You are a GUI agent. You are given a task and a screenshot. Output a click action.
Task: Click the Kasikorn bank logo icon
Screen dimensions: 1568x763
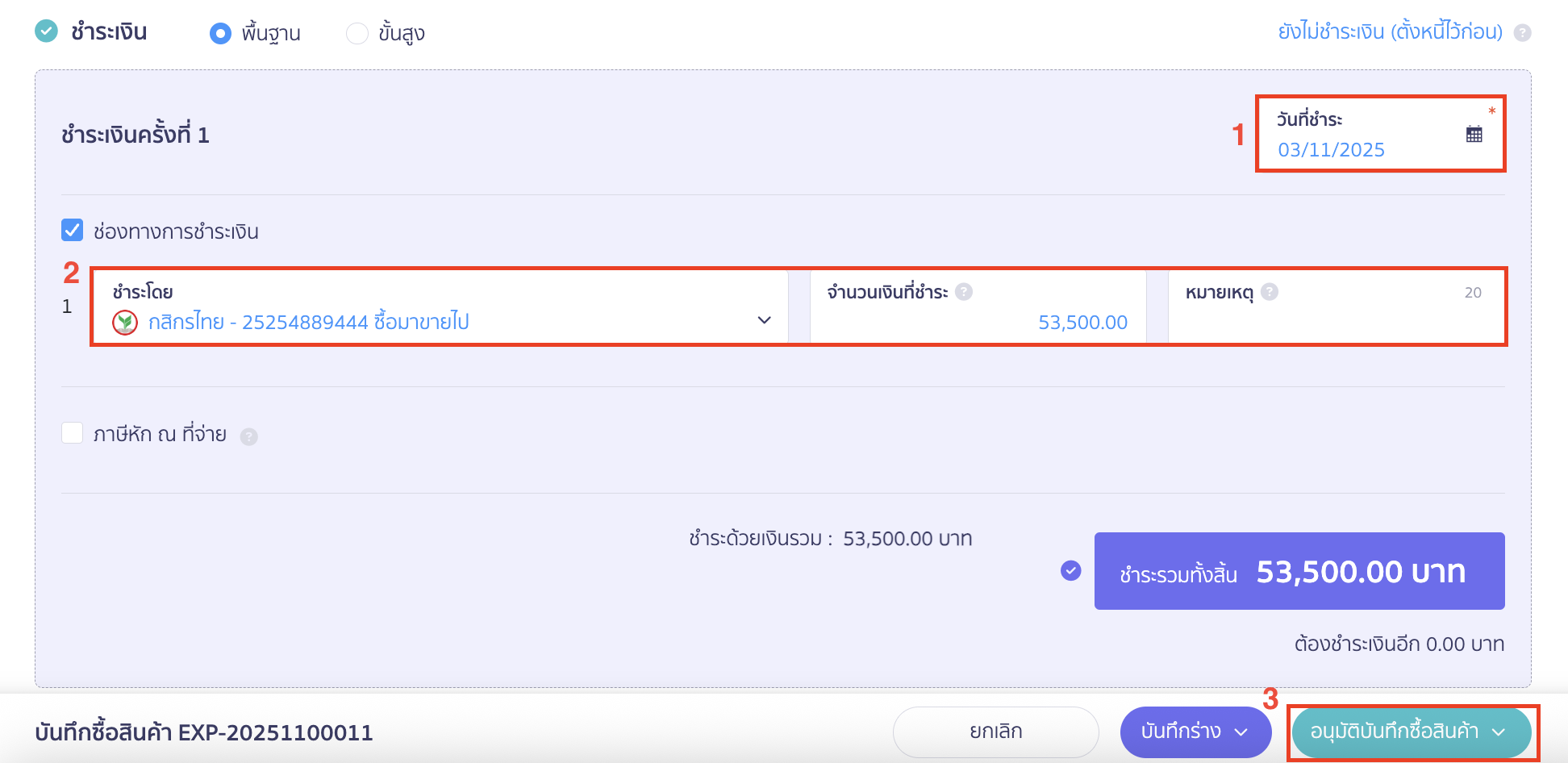[125, 323]
